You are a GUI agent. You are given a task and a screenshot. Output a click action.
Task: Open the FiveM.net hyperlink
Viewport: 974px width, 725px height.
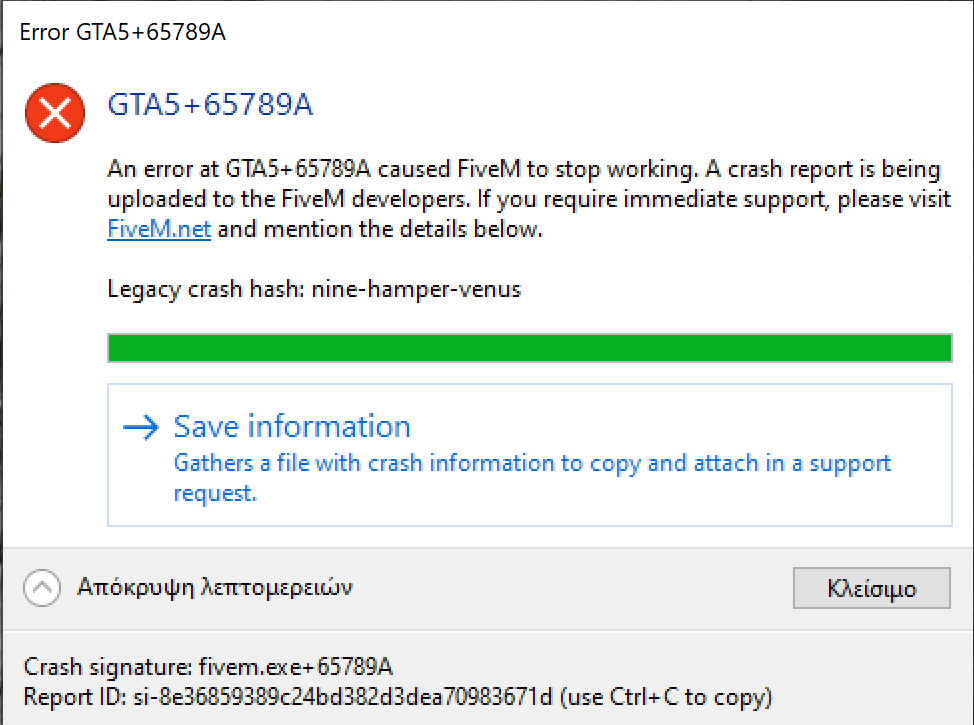[158, 228]
